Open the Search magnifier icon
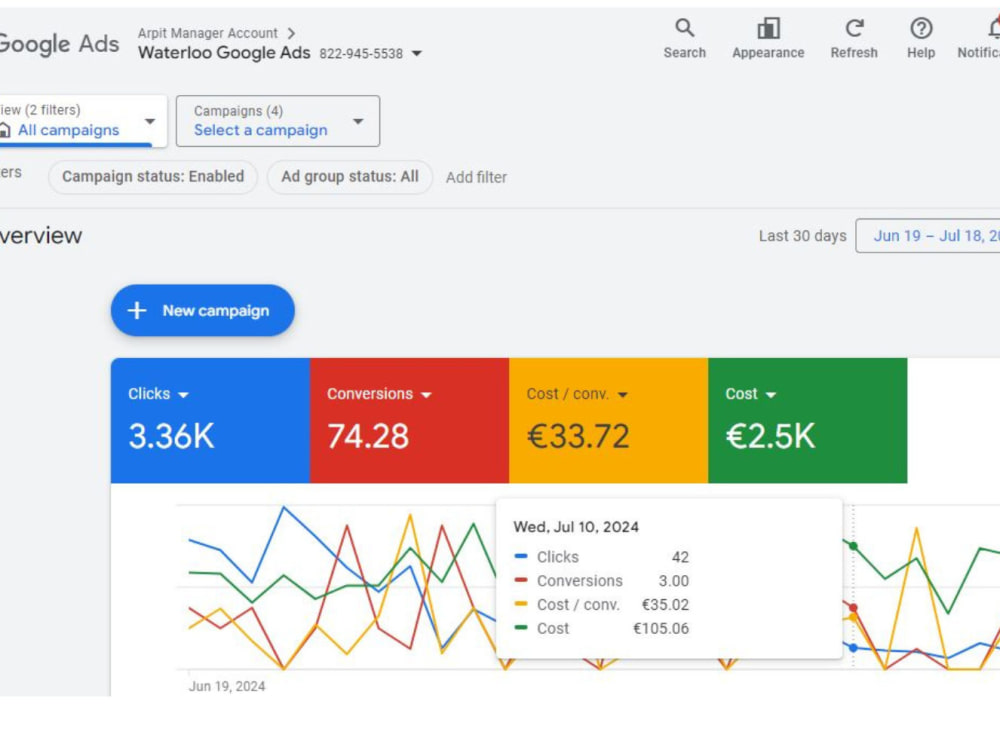The image size is (1000, 750). click(x=684, y=28)
